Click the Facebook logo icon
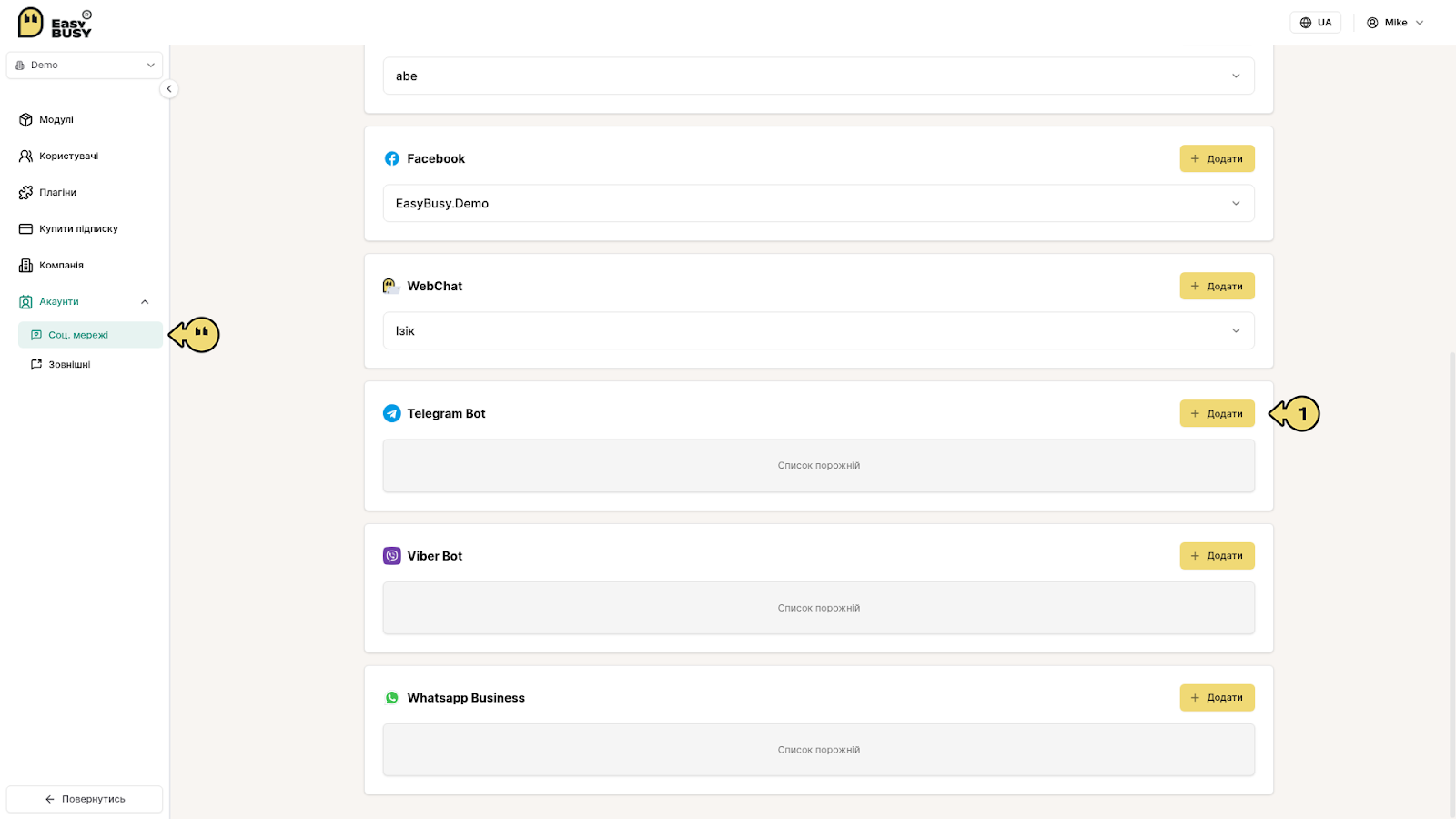This screenshot has height=819, width=1456. 392,158
